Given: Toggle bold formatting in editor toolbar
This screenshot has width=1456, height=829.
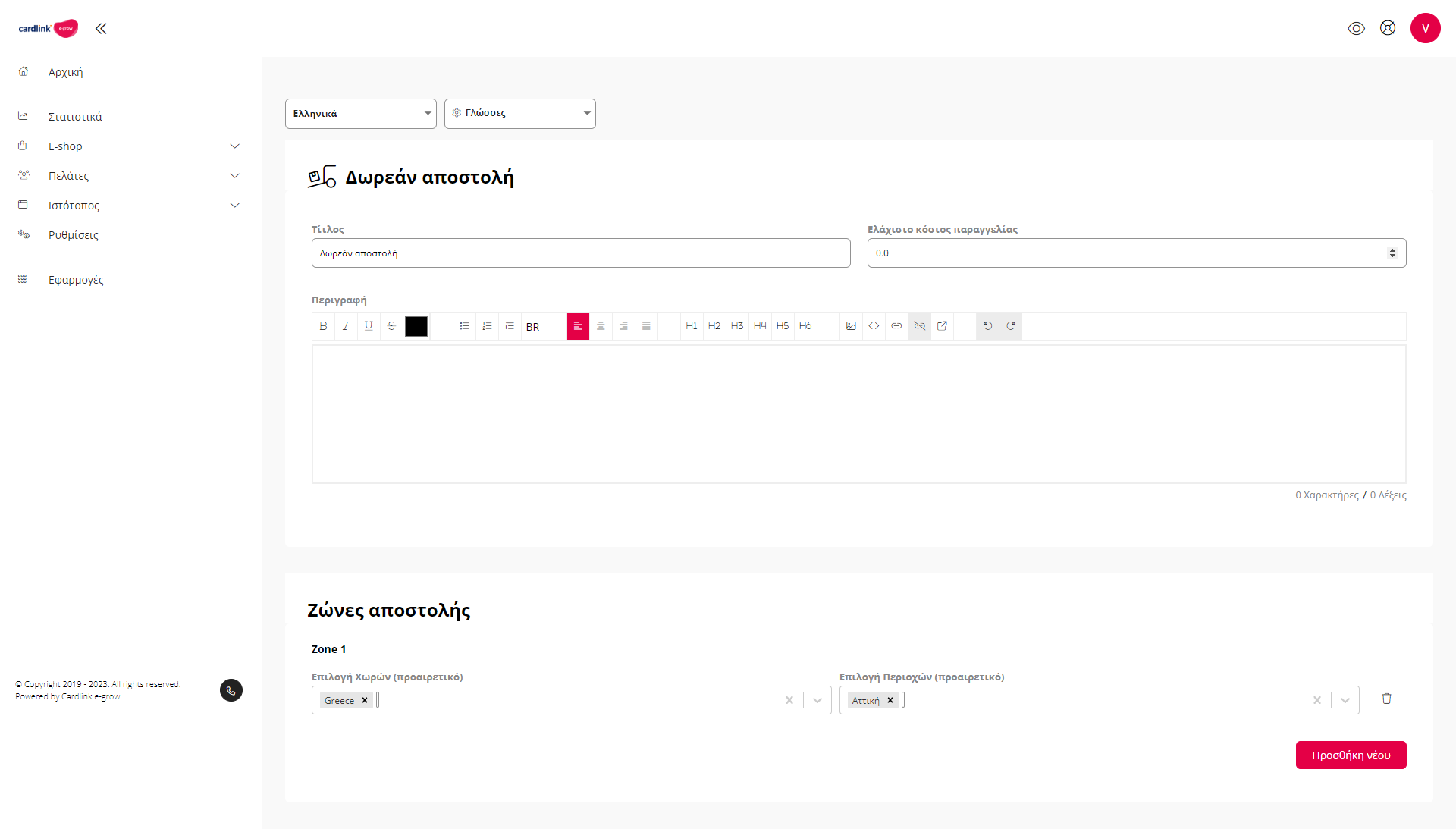Looking at the screenshot, I should tap(323, 326).
